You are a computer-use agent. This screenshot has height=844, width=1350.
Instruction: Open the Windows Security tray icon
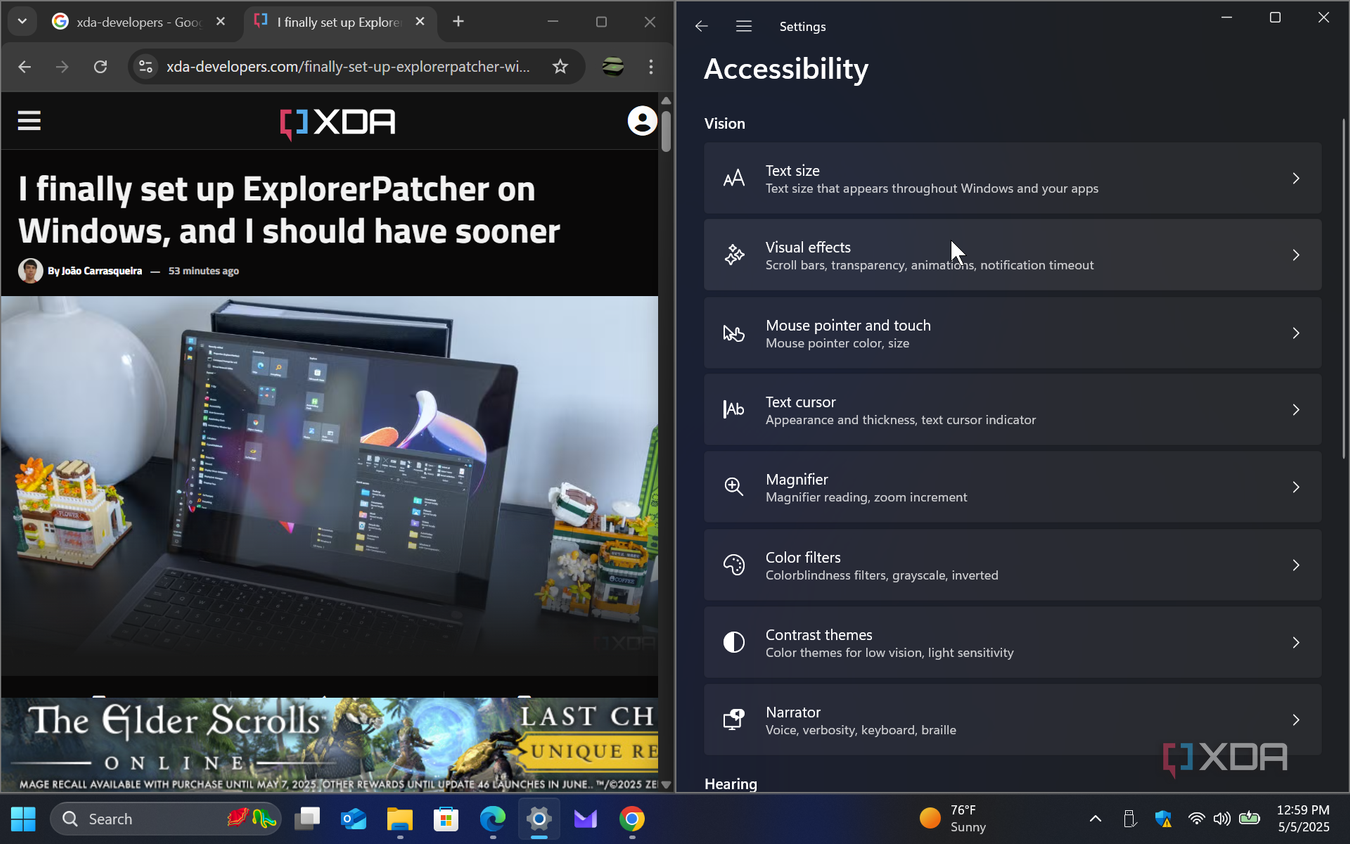click(1163, 819)
